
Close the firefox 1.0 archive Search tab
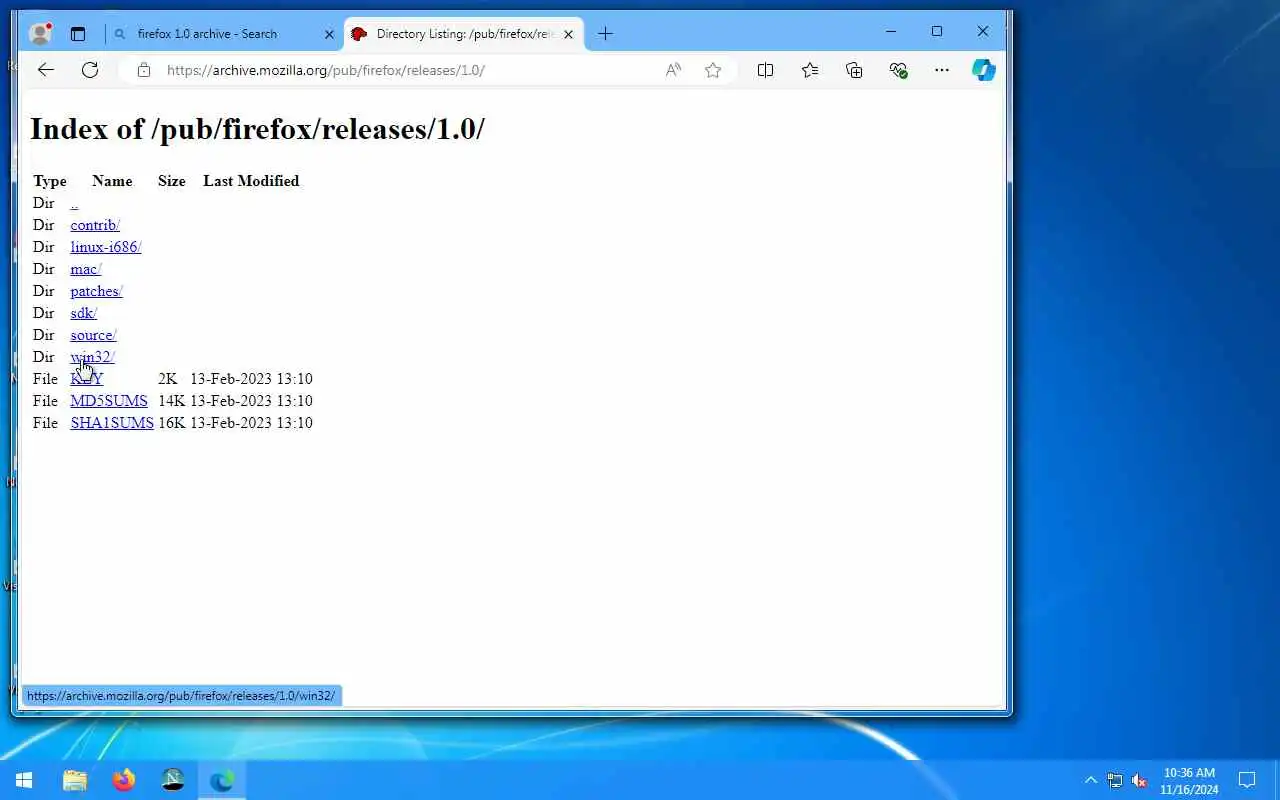(329, 34)
